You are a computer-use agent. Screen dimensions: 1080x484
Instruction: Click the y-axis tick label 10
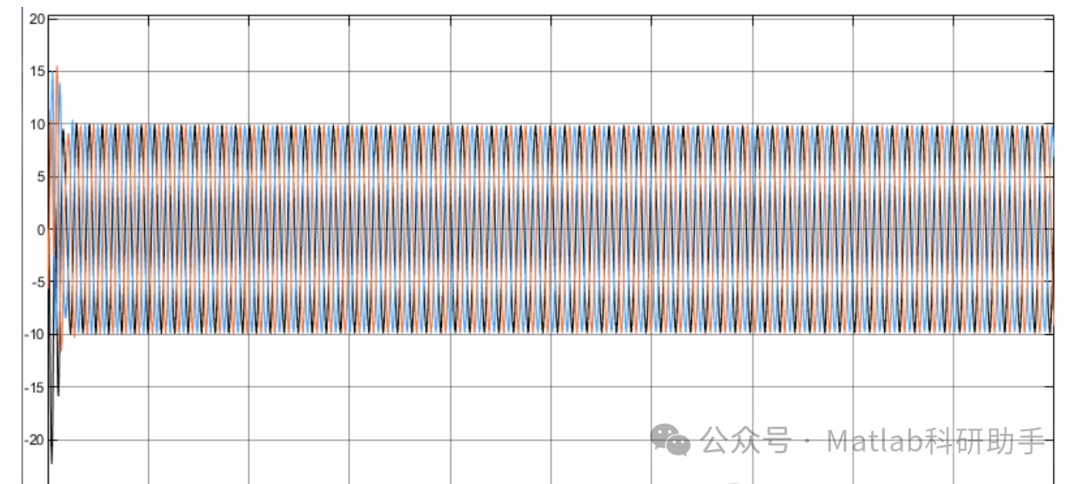pyautogui.click(x=36, y=124)
